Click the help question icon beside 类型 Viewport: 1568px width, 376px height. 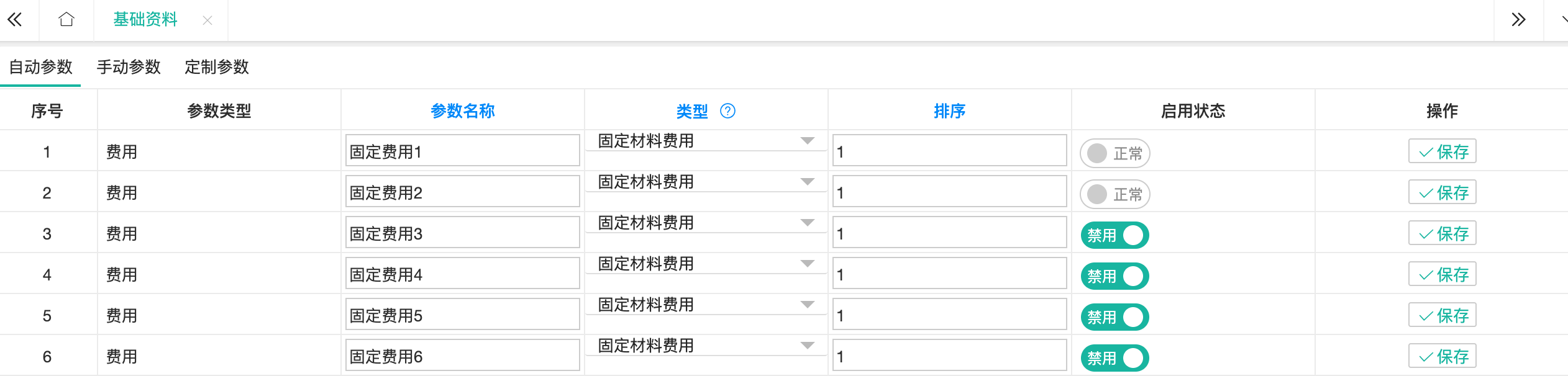[727, 111]
